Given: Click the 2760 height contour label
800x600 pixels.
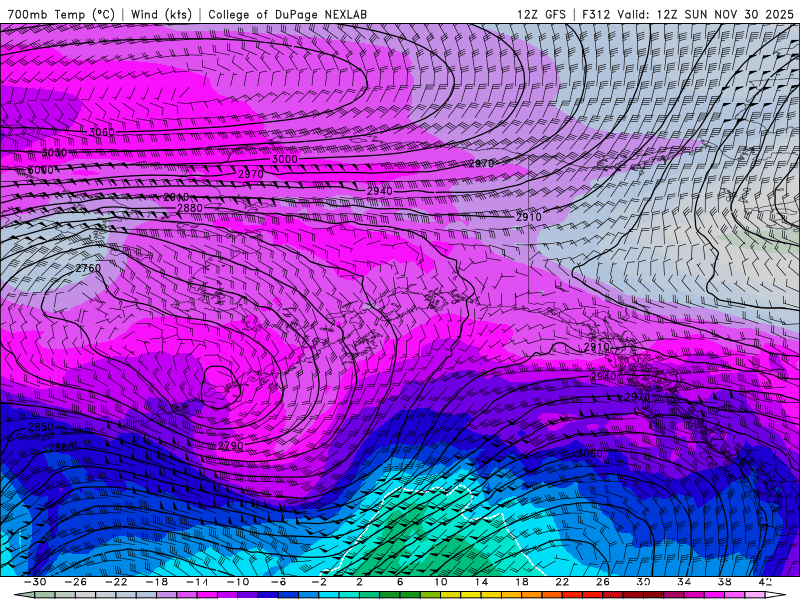Looking at the screenshot, I should [88, 268].
